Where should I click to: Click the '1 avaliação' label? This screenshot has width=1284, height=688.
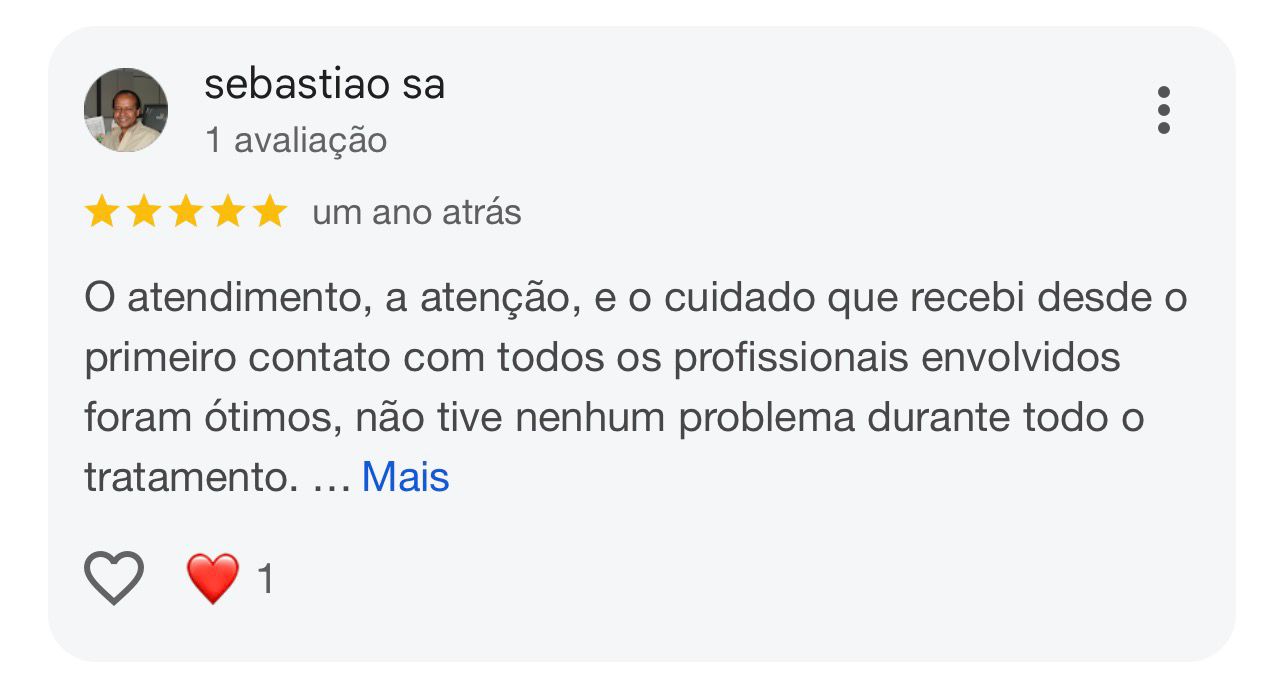[296, 140]
